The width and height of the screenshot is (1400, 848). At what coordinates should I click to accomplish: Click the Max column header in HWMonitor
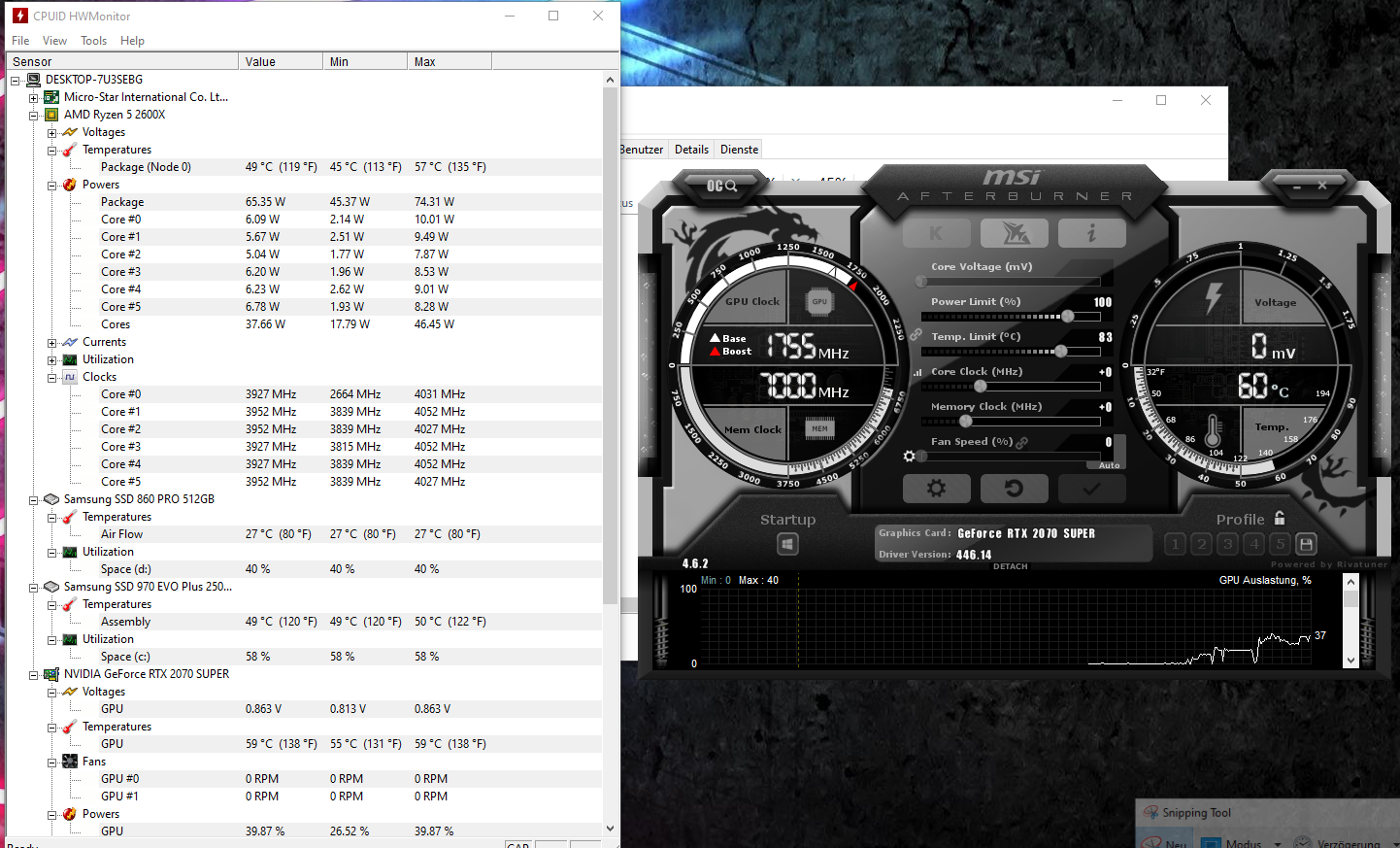pos(450,61)
